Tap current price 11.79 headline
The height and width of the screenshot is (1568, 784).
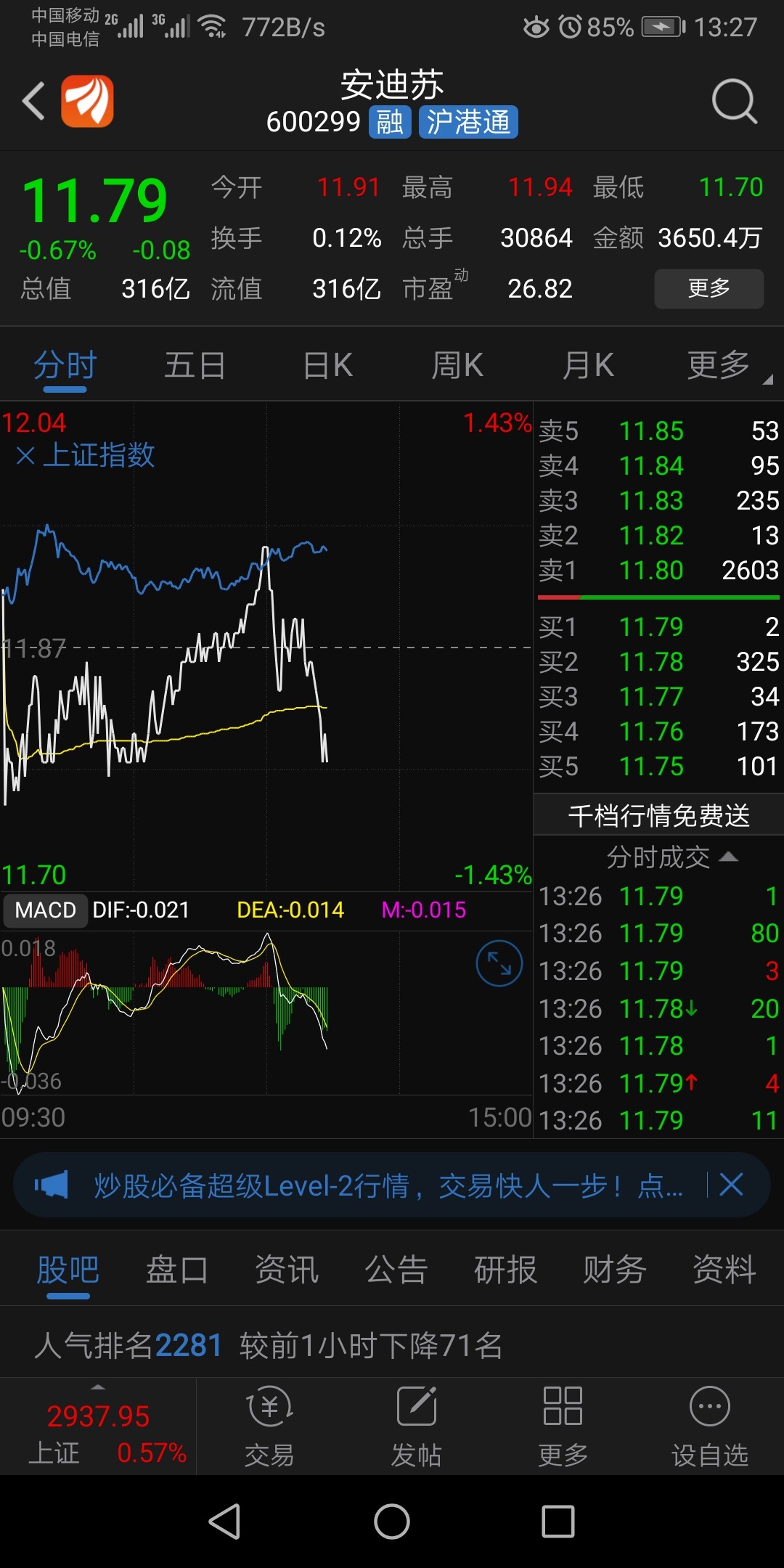[x=95, y=200]
